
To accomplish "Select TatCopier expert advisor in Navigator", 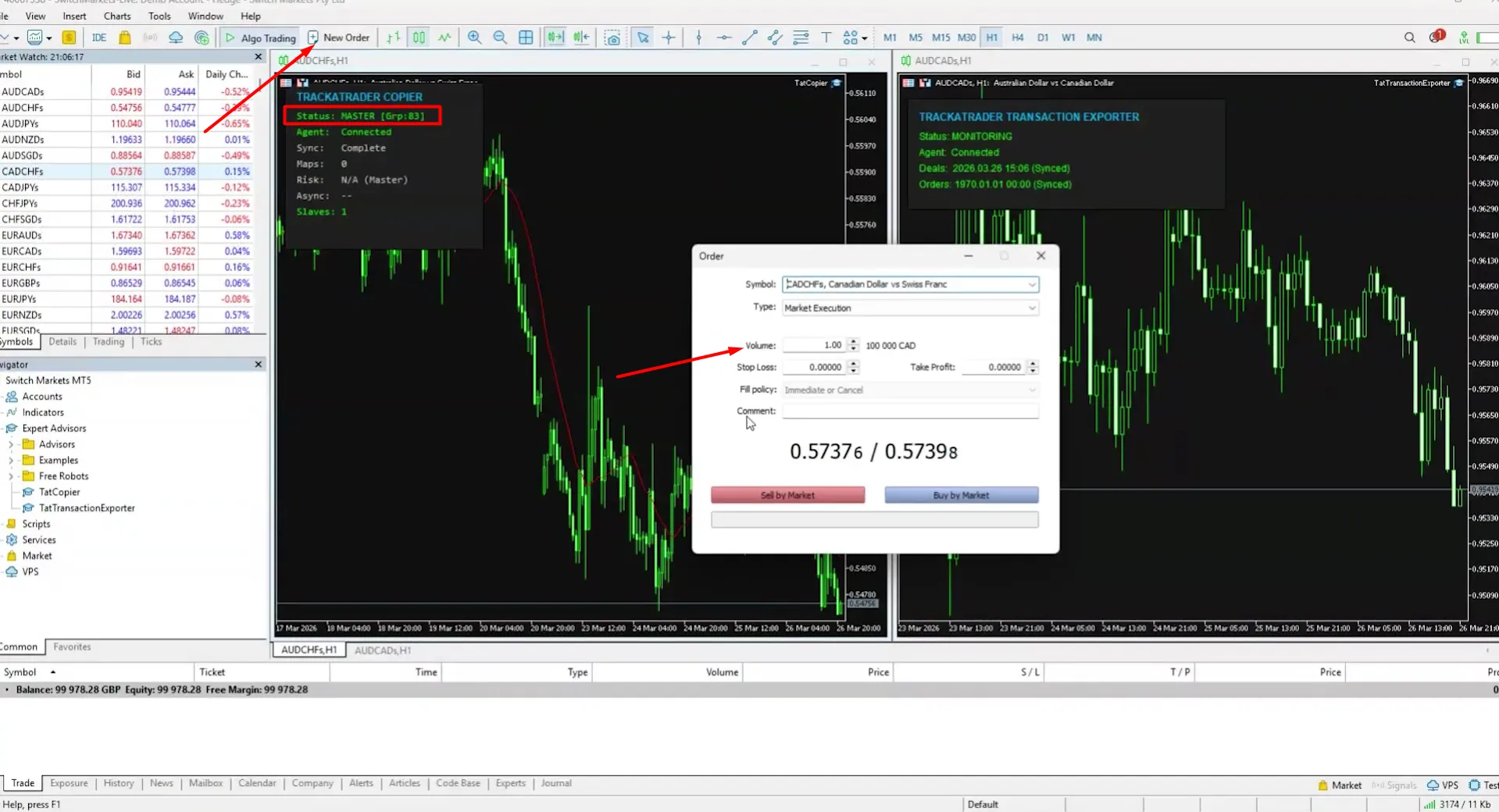I will pos(59,492).
